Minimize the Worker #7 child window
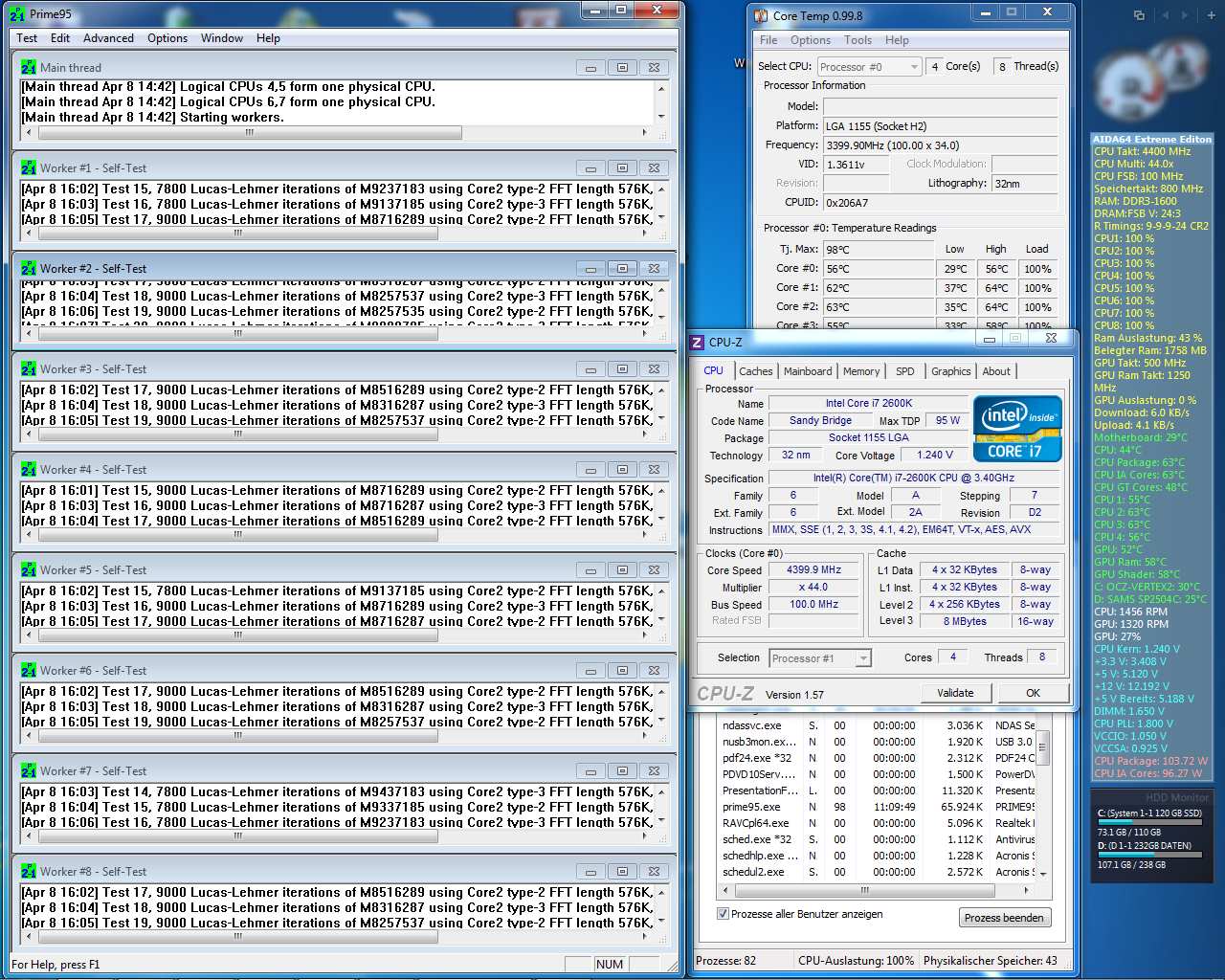 [x=590, y=771]
